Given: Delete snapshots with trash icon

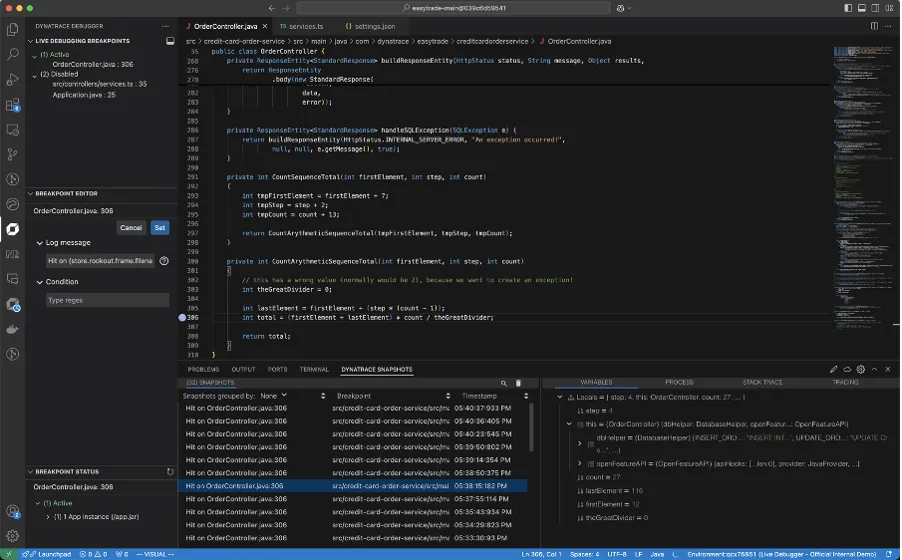Looking at the screenshot, I should coord(518,383).
